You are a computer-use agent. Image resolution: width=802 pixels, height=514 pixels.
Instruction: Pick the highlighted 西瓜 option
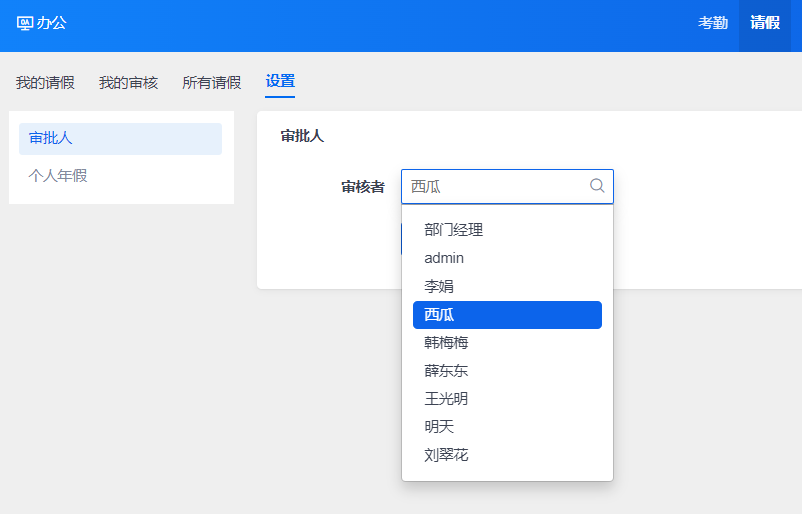(507, 315)
